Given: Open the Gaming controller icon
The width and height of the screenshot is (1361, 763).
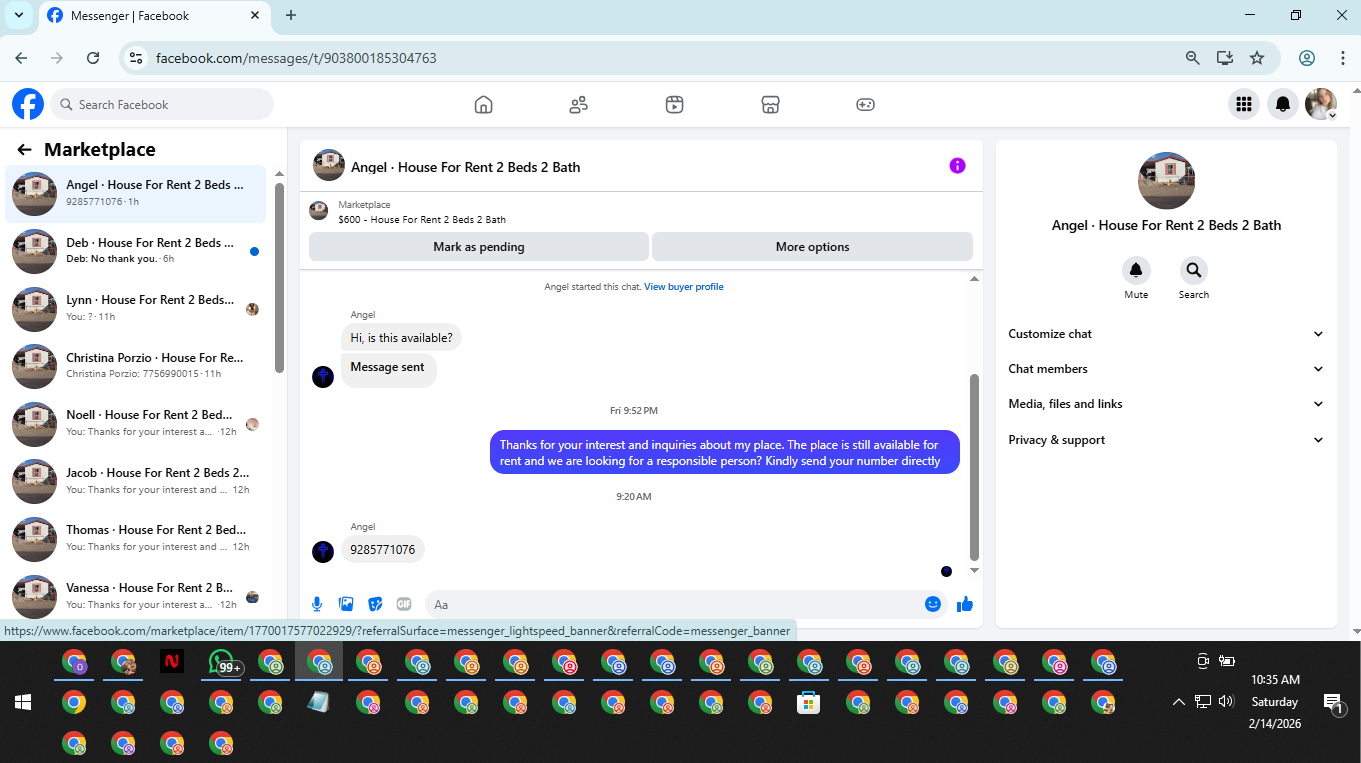Looking at the screenshot, I should pos(865,104).
